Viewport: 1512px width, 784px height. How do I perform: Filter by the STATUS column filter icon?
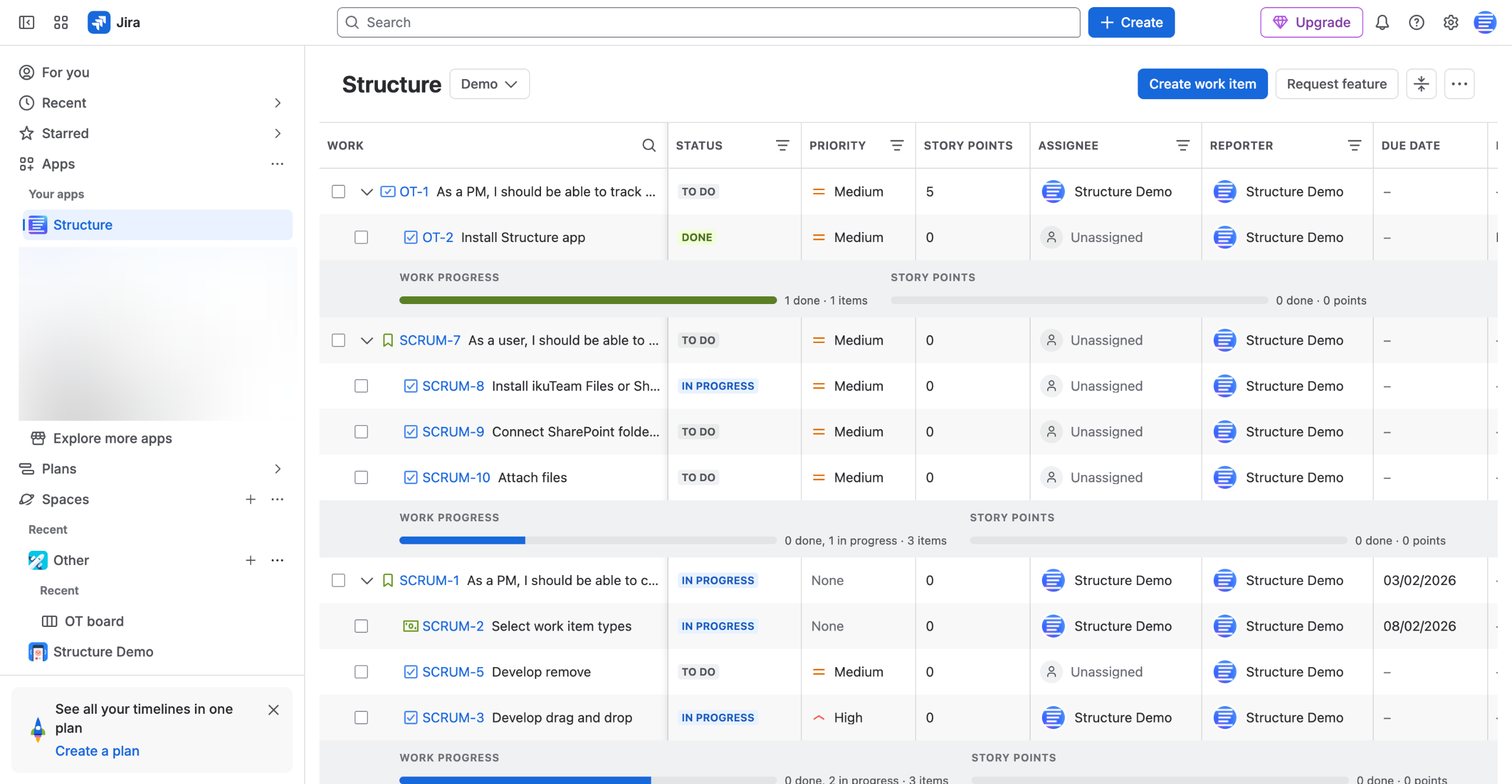(x=783, y=145)
